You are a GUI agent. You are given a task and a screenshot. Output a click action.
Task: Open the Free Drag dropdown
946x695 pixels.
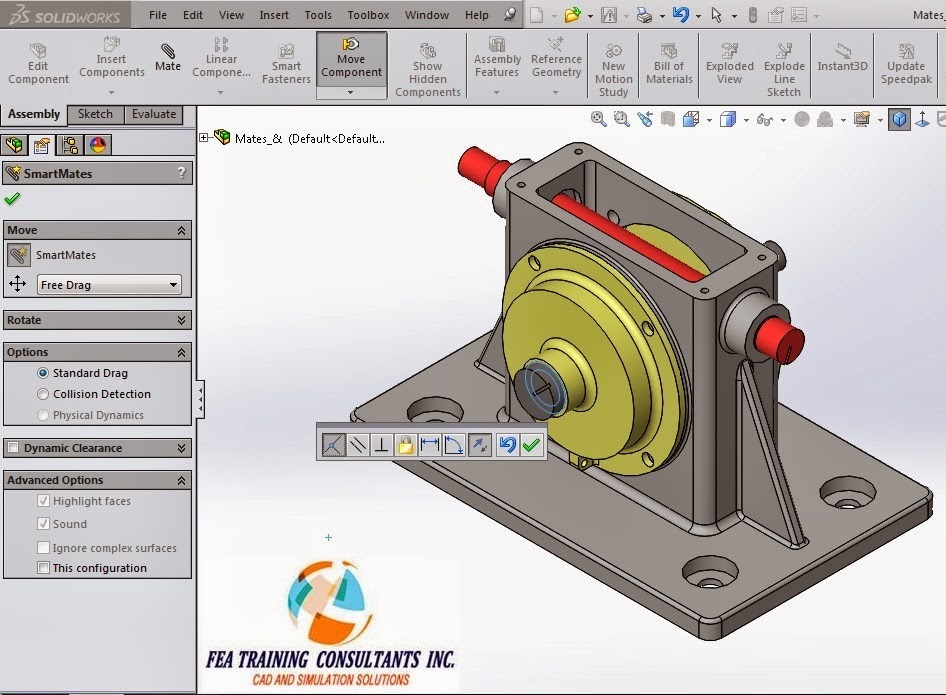click(109, 284)
